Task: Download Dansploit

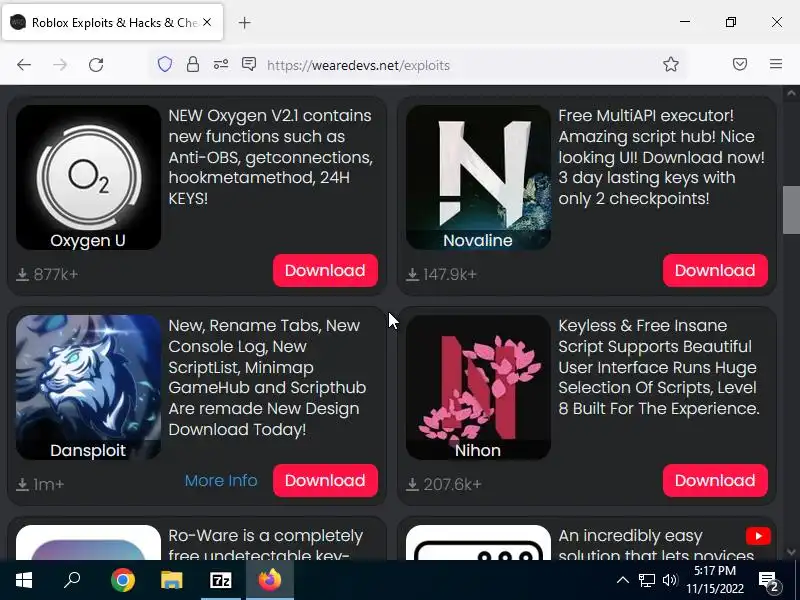Action: click(x=326, y=481)
